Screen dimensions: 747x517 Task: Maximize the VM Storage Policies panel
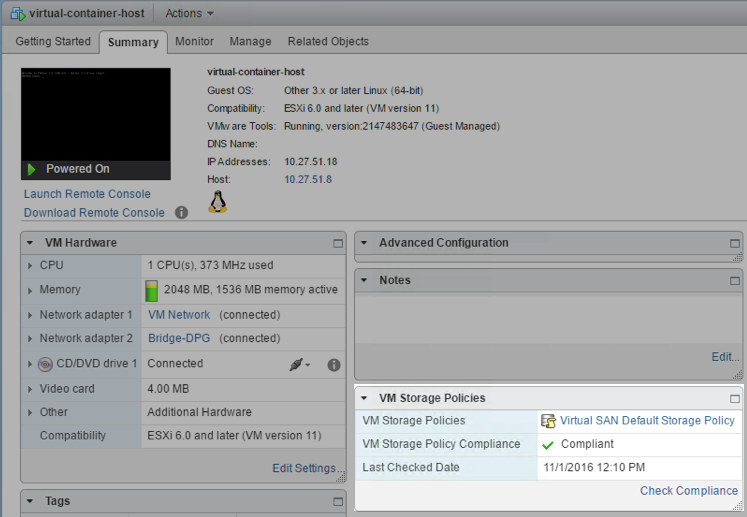(735, 398)
